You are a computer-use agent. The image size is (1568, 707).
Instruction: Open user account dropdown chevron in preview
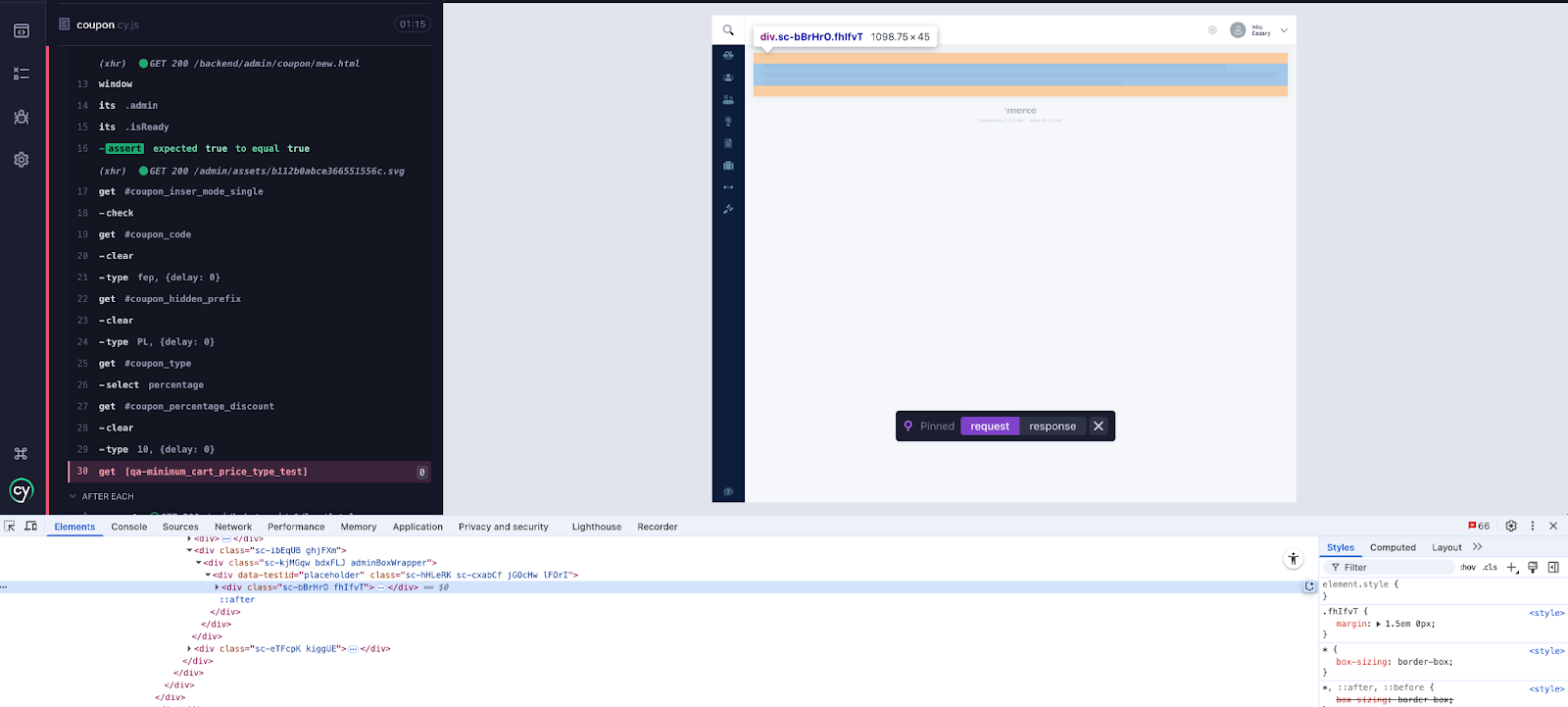point(1284,30)
